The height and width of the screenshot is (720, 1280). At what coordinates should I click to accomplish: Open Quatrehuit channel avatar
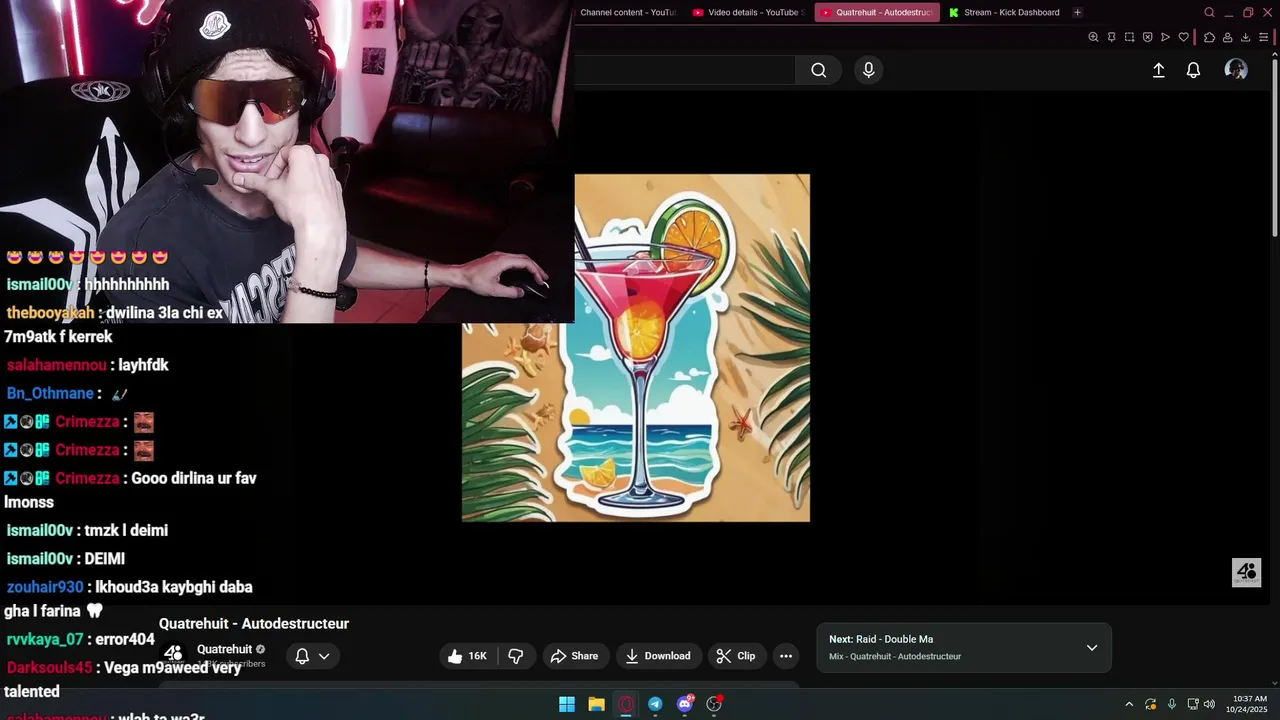173,653
